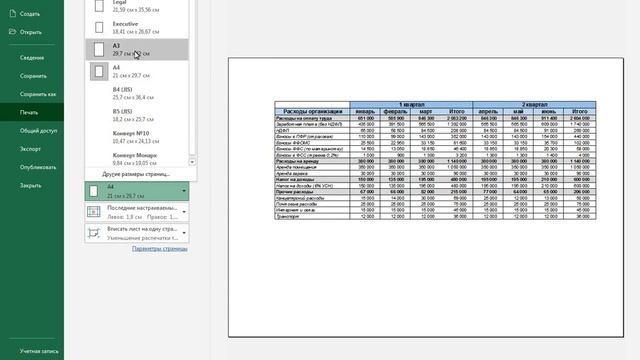Click the paper size list scroll-down arrow

pos(192,162)
